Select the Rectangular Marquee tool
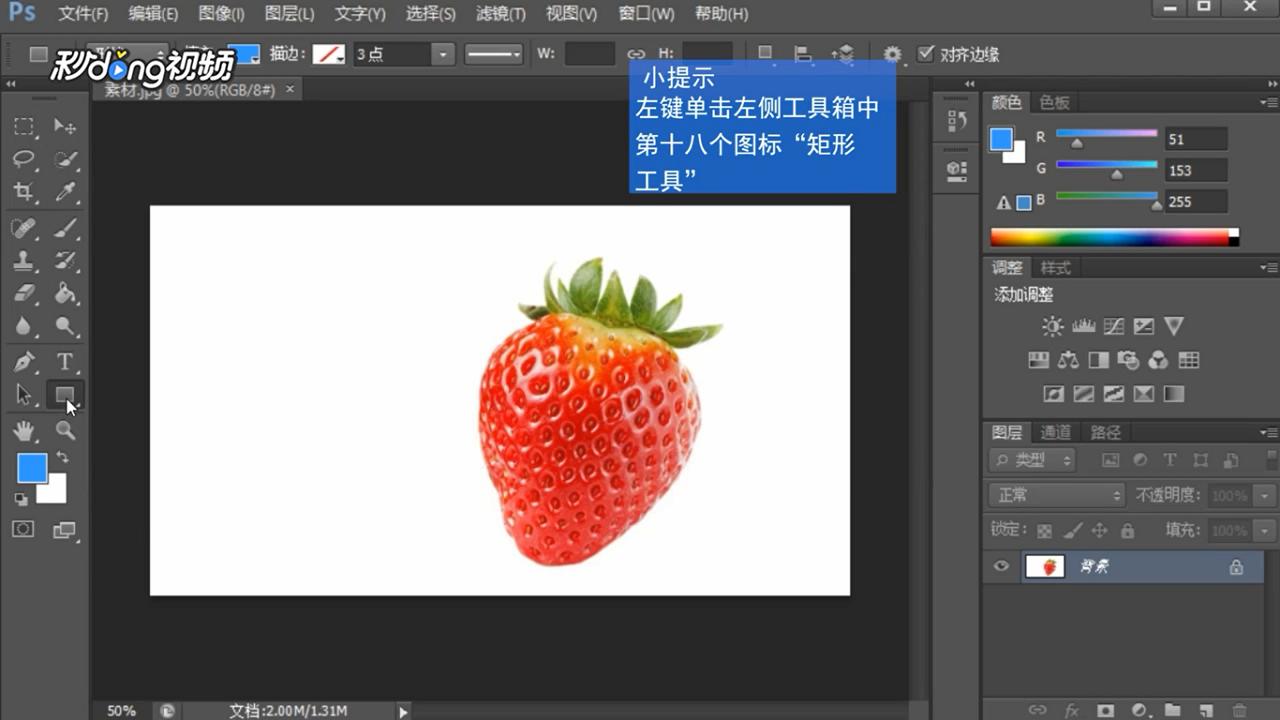The width and height of the screenshot is (1280, 720). [24, 127]
